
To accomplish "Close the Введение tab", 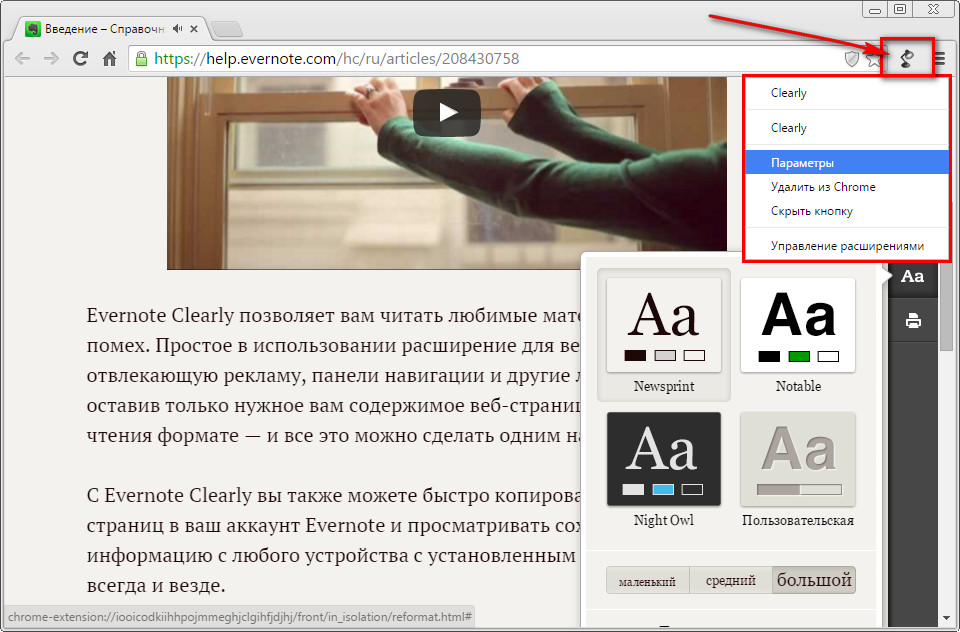I will point(194,29).
